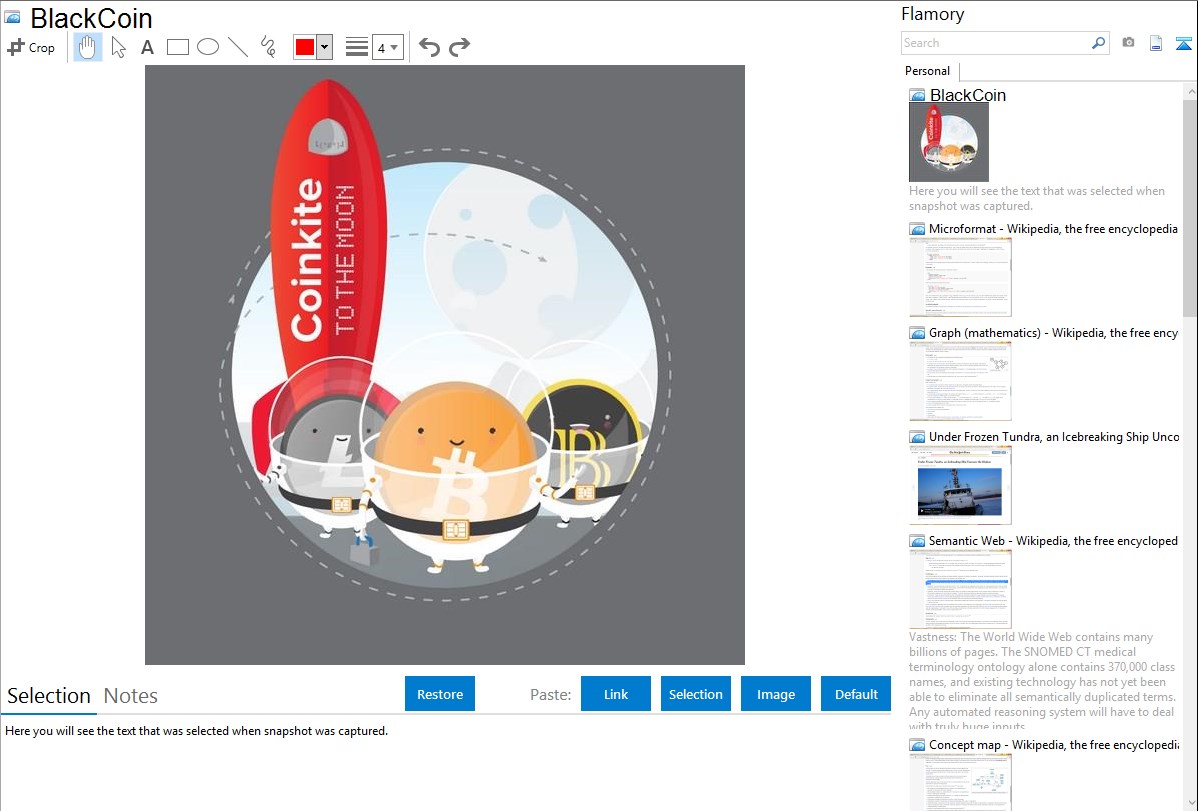
Task: Open the Under Frozen Tundra snapshot thumbnail
Action: tap(960, 485)
